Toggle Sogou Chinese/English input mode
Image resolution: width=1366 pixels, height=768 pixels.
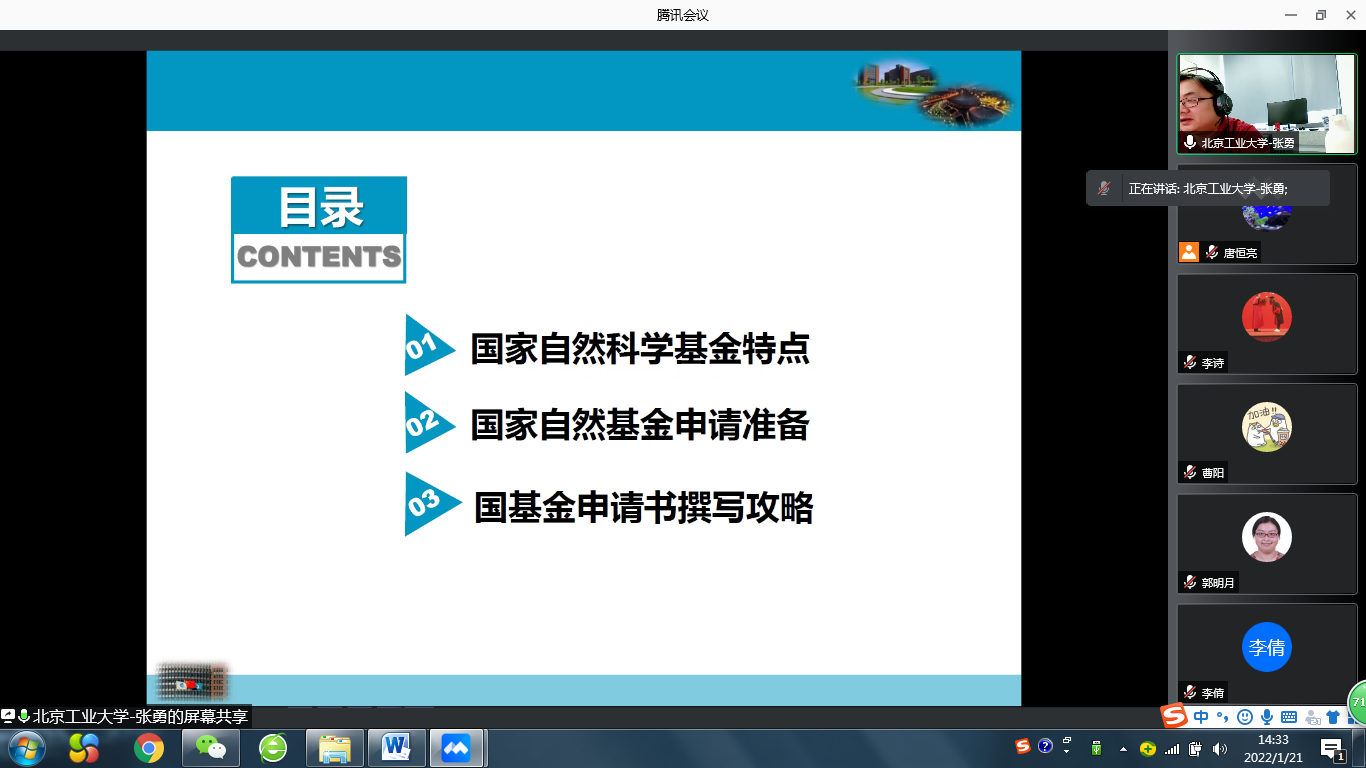pyautogui.click(x=1201, y=717)
